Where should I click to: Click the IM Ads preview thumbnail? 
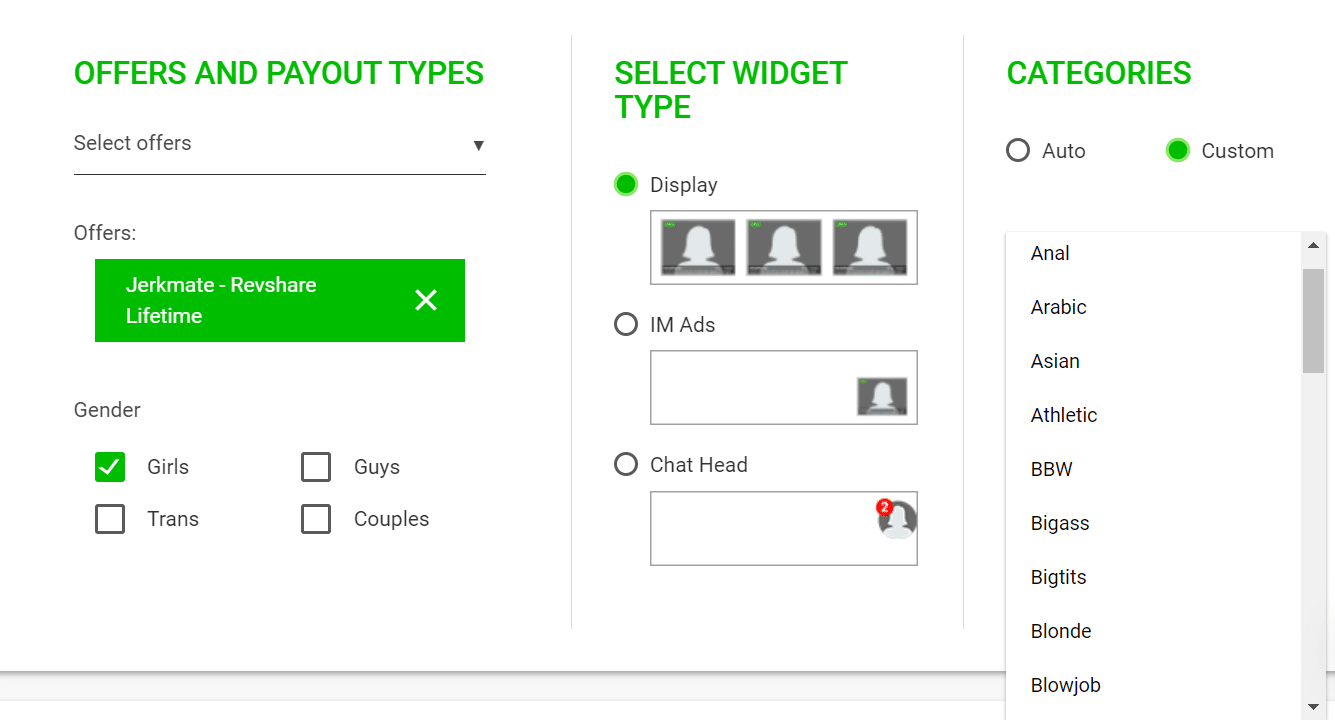tap(783, 387)
